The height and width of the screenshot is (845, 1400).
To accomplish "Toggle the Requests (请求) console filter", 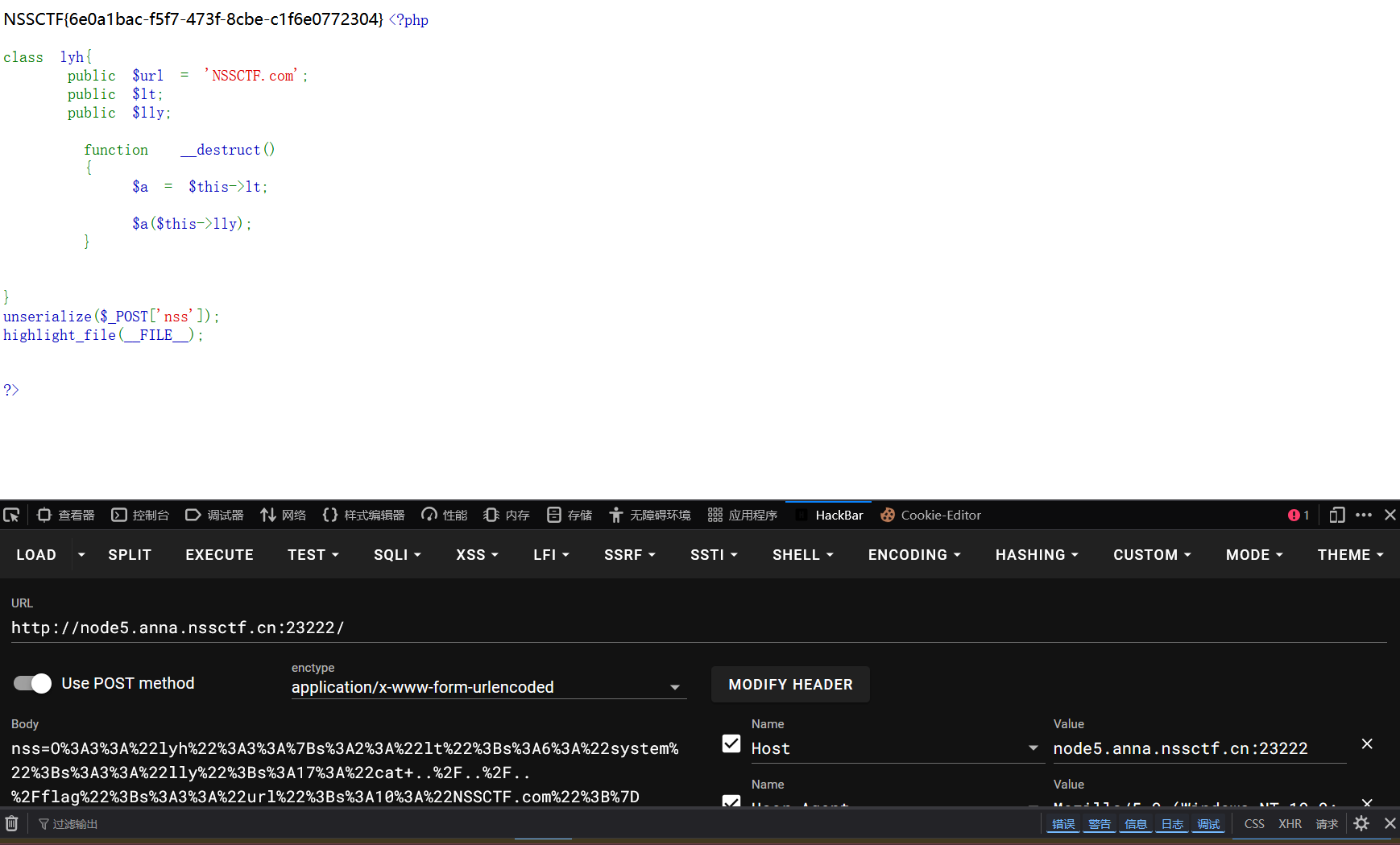I will 1327,824.
